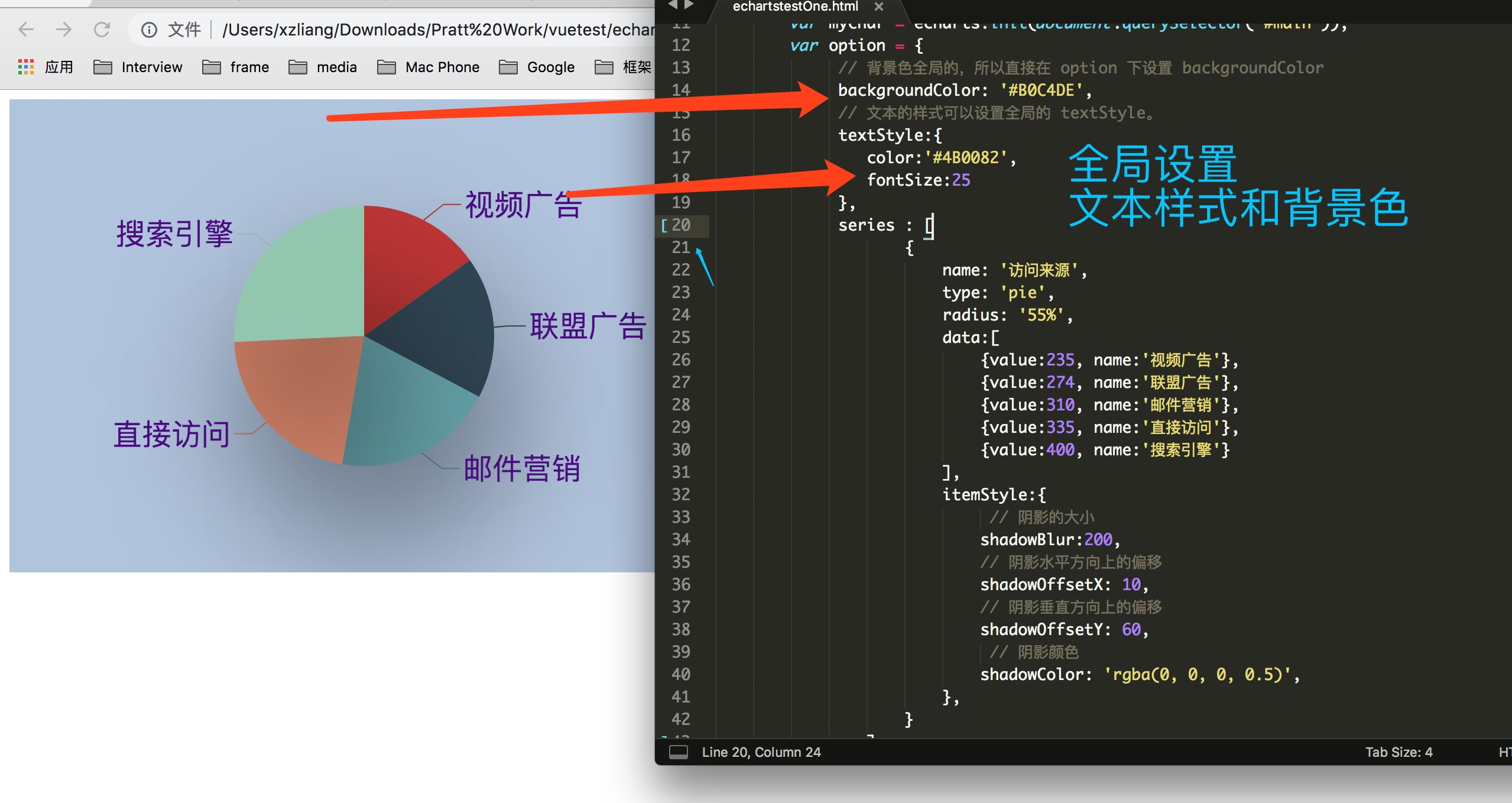Switch to the echartstestOne.html tab
This screenshot has width=1512, height=803.
click(x=795, y=7)
